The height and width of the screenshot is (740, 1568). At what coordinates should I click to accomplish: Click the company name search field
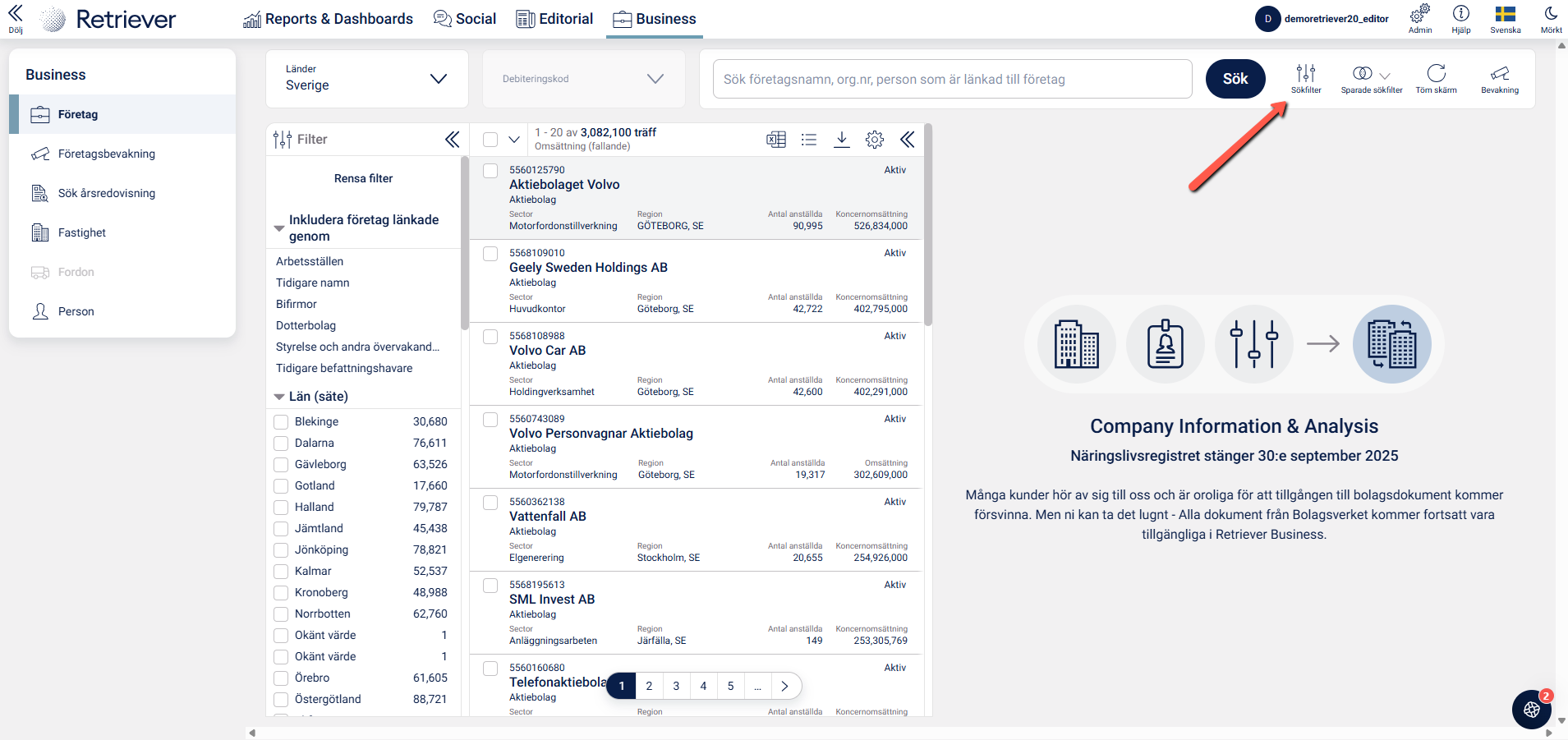(951, 79)
